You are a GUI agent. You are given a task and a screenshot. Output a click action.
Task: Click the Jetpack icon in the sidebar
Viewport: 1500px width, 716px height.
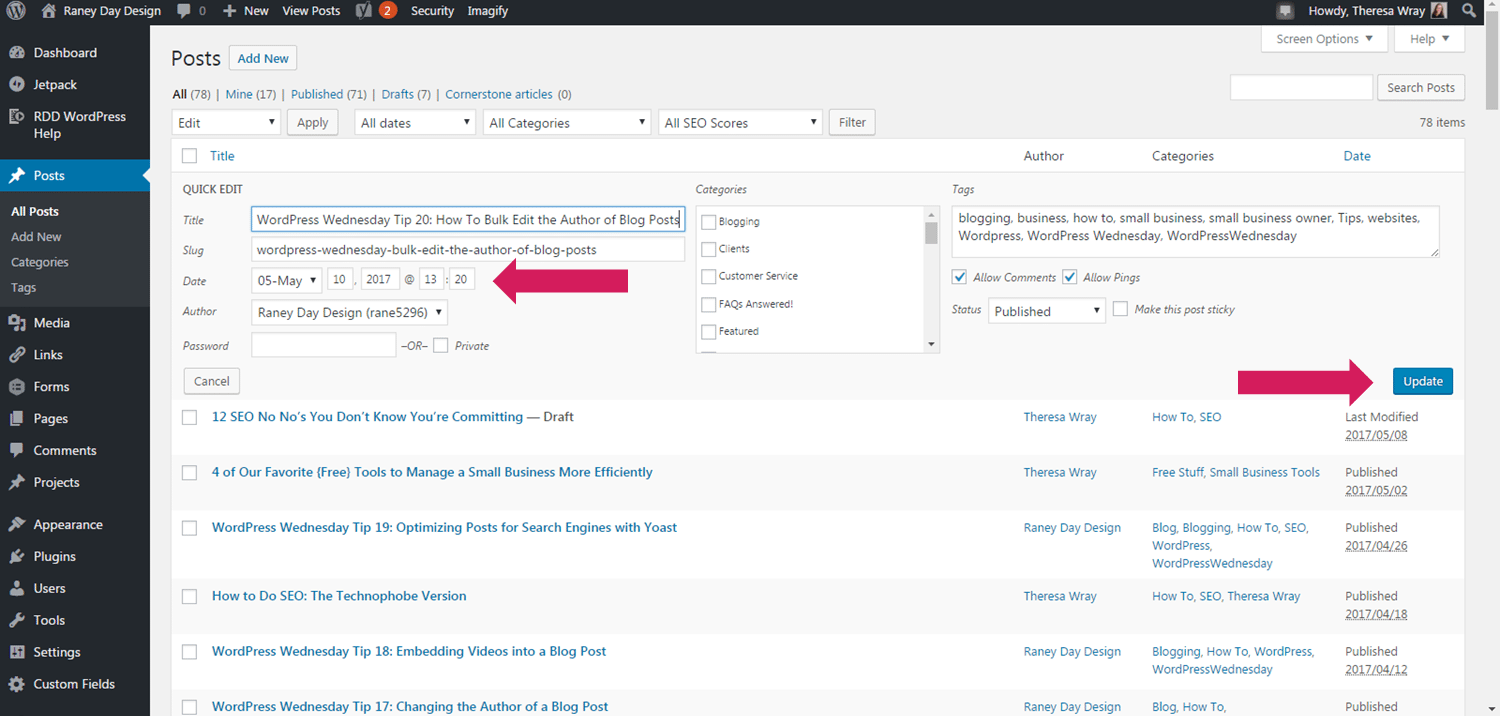(17, 85)
